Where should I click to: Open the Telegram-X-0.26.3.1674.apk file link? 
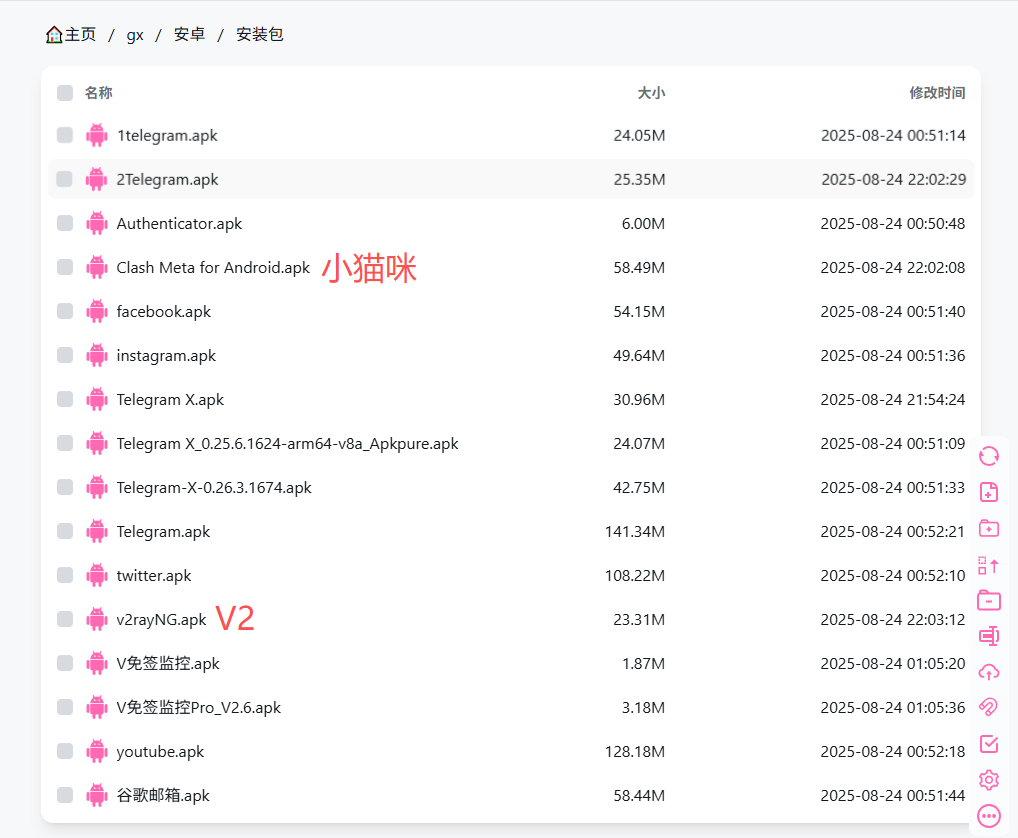(x=214, y=488)
